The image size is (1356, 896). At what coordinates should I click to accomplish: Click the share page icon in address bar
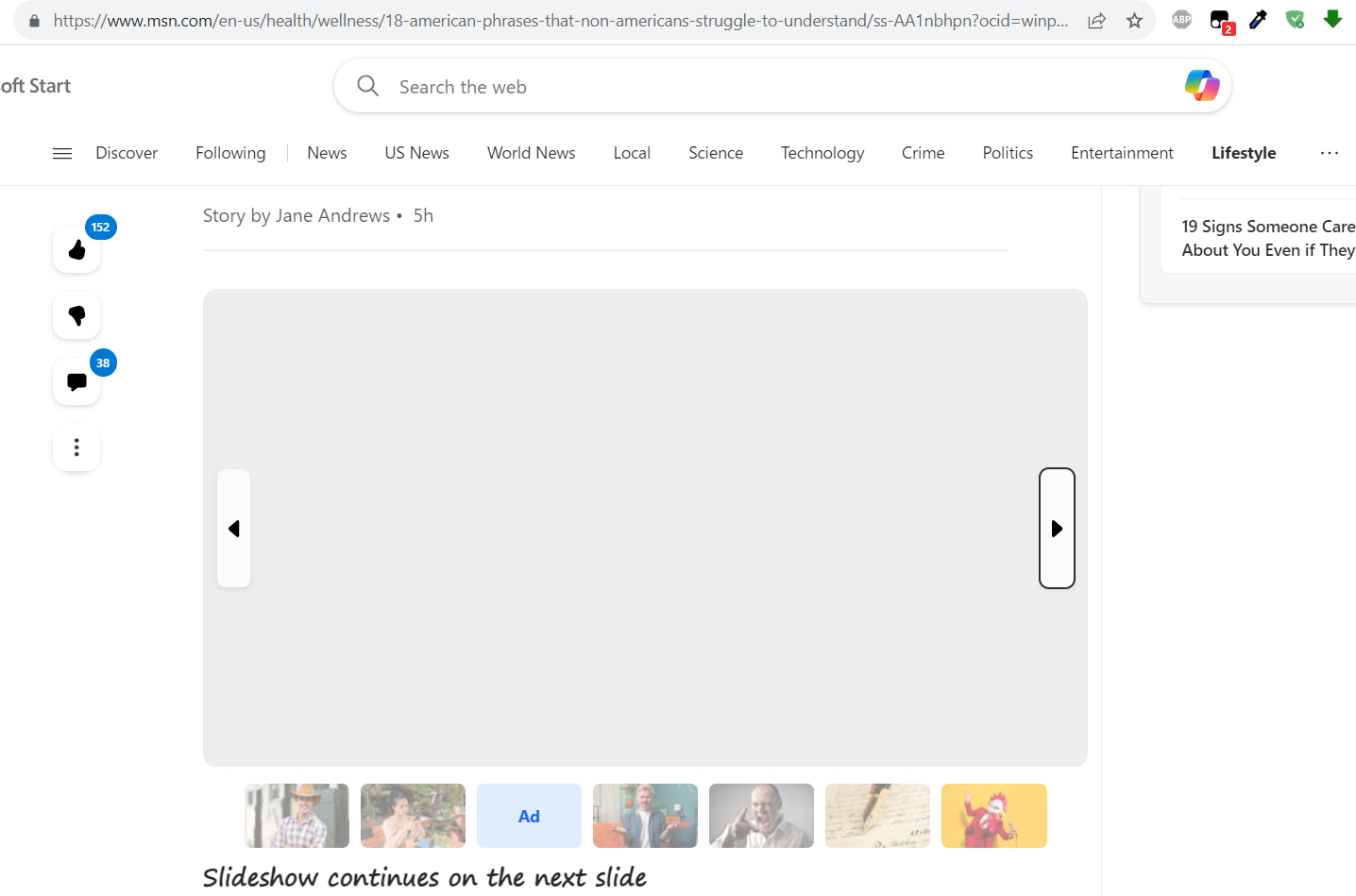(1096, 20)
